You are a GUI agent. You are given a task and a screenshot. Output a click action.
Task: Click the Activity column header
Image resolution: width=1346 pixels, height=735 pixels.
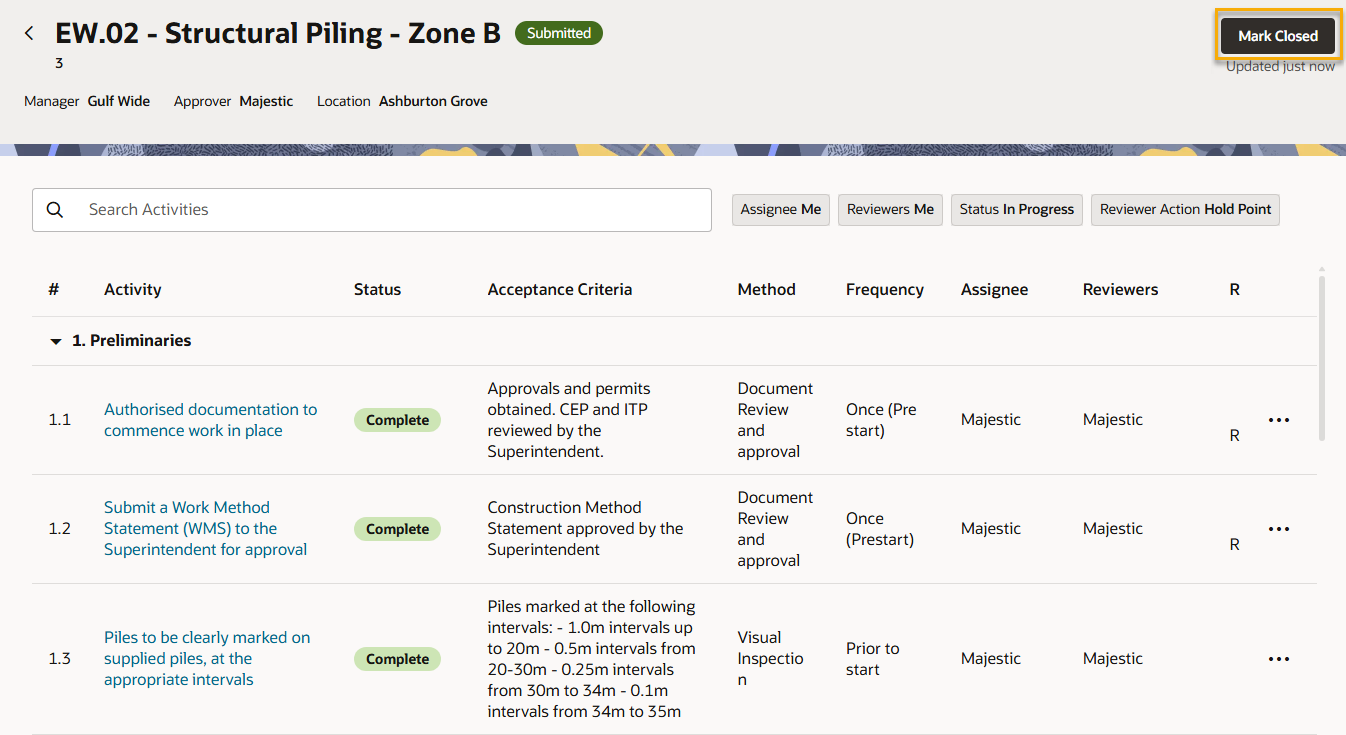[132, 290]
